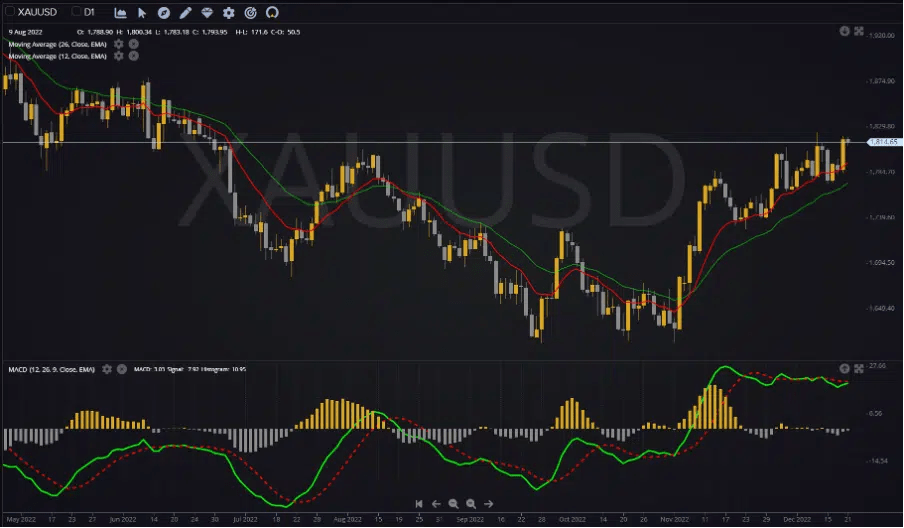Move chart left with the back arrow
Image resolution: width=904 pixels, height=528 pixels.
click(436, 504)
